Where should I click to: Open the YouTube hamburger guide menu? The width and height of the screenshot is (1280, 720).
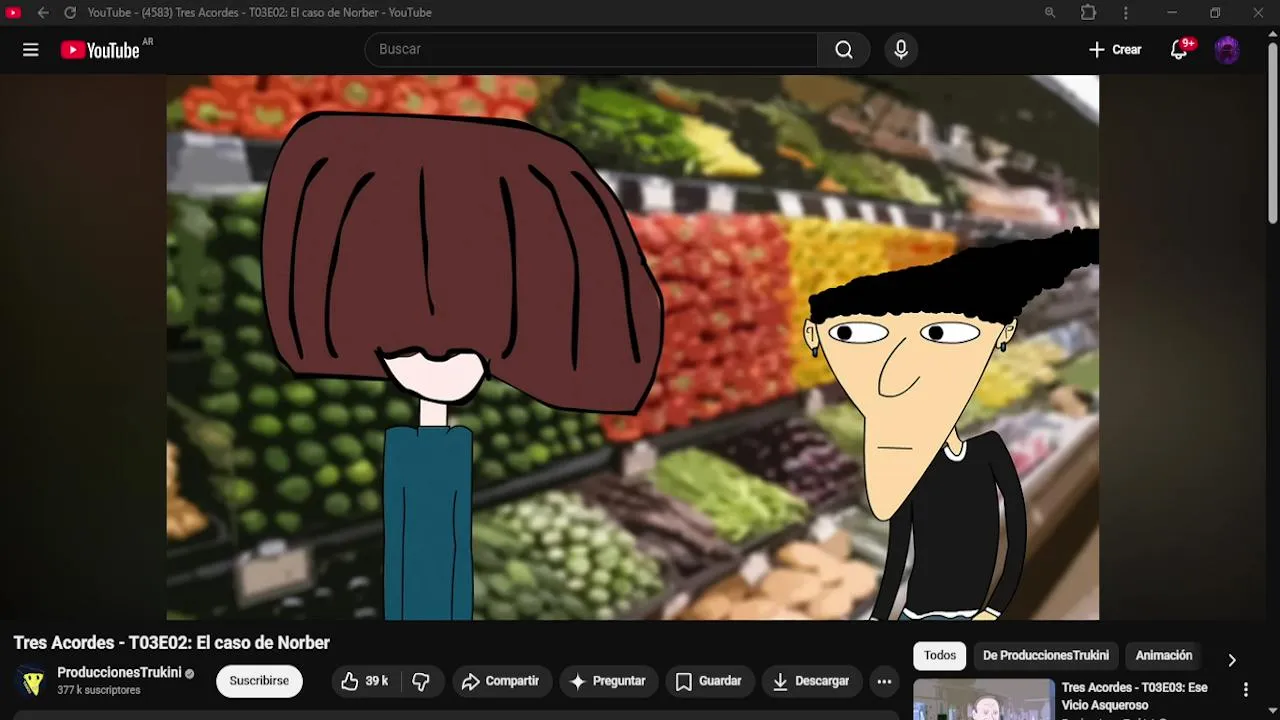click(31, 50)
